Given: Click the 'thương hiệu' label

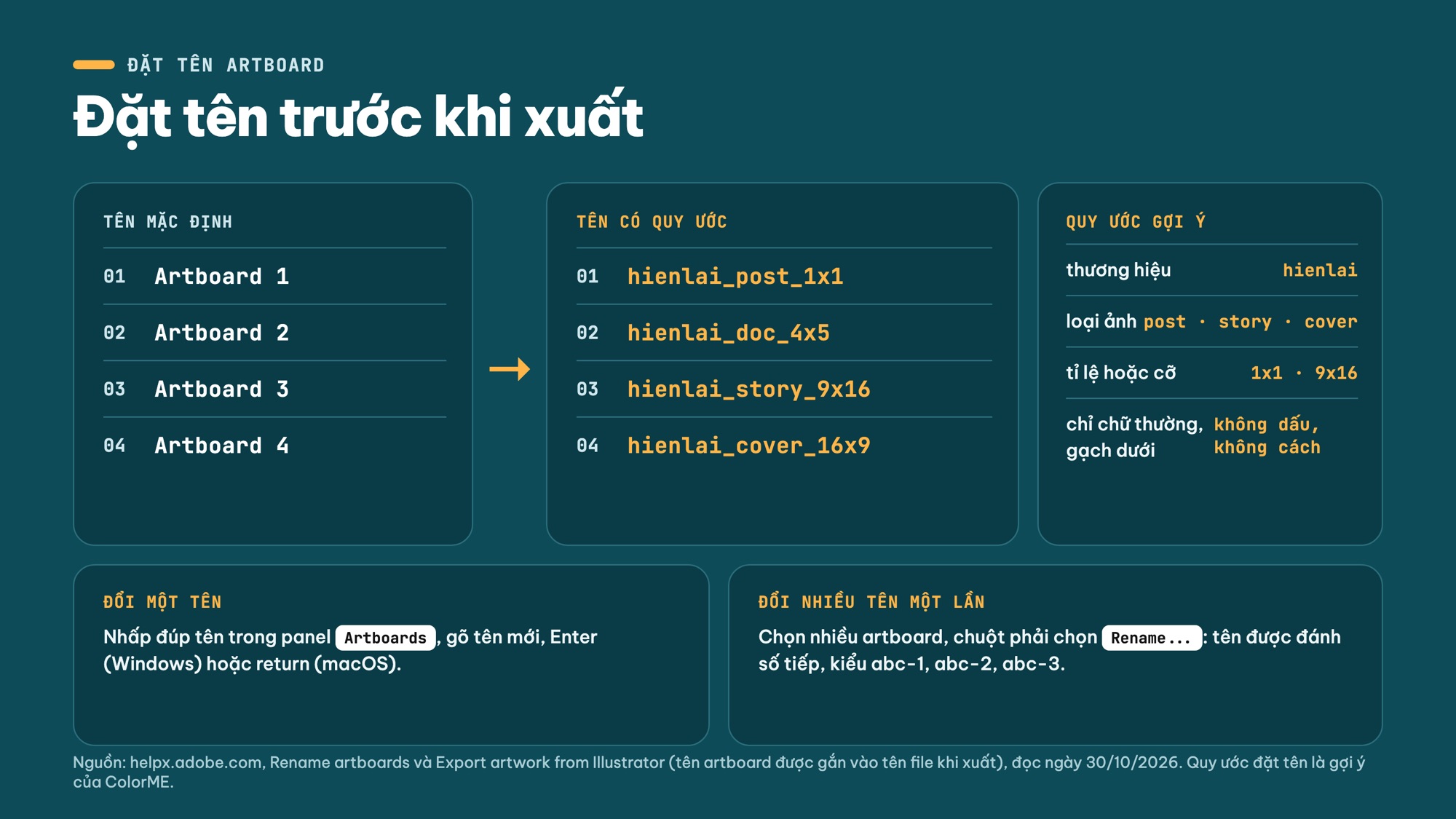Looking at the screenshot, I should [1118, 270].
